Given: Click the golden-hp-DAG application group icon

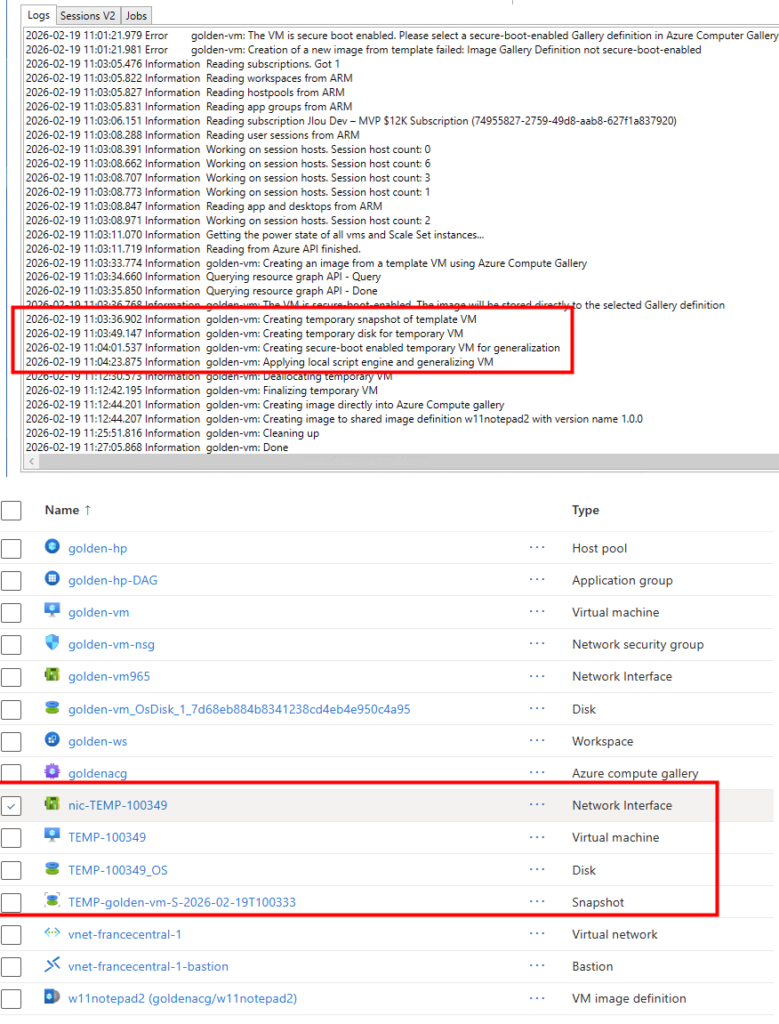Looking at the screenshot, I should coord(53,580).
